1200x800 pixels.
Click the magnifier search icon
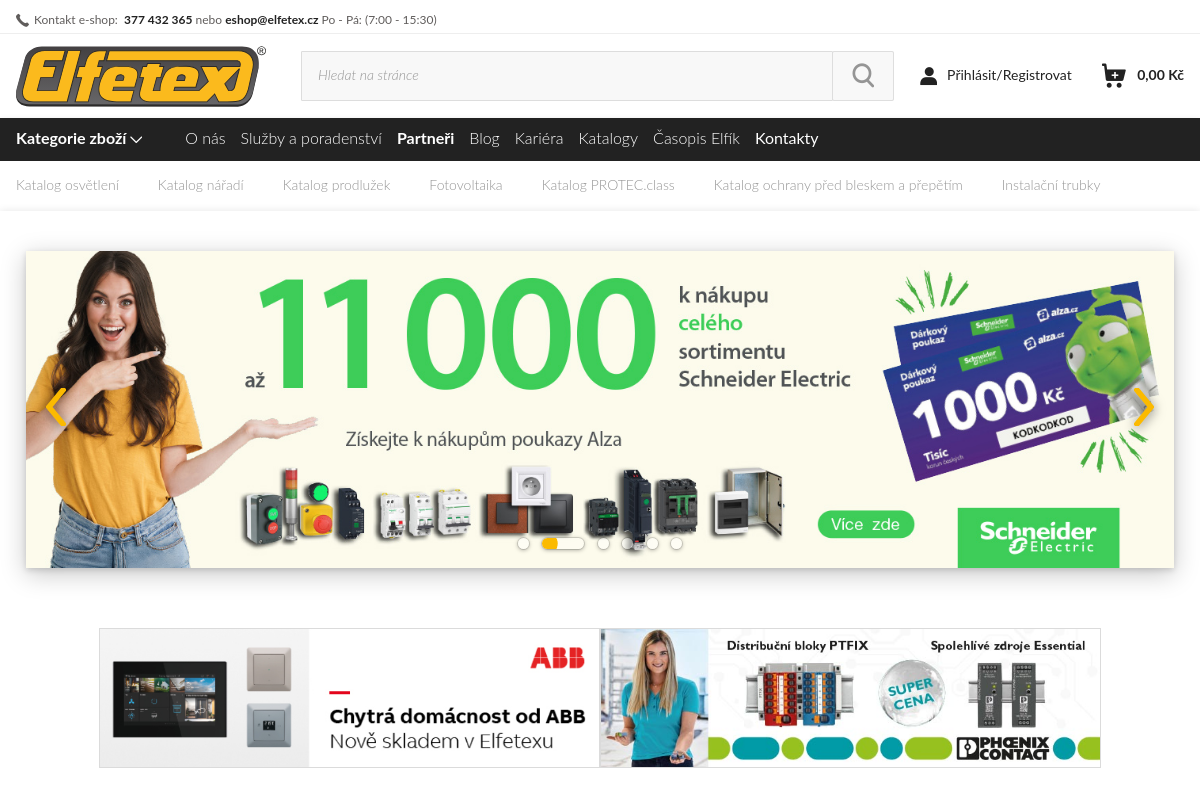pyautogui.click(x=863, y=76)
